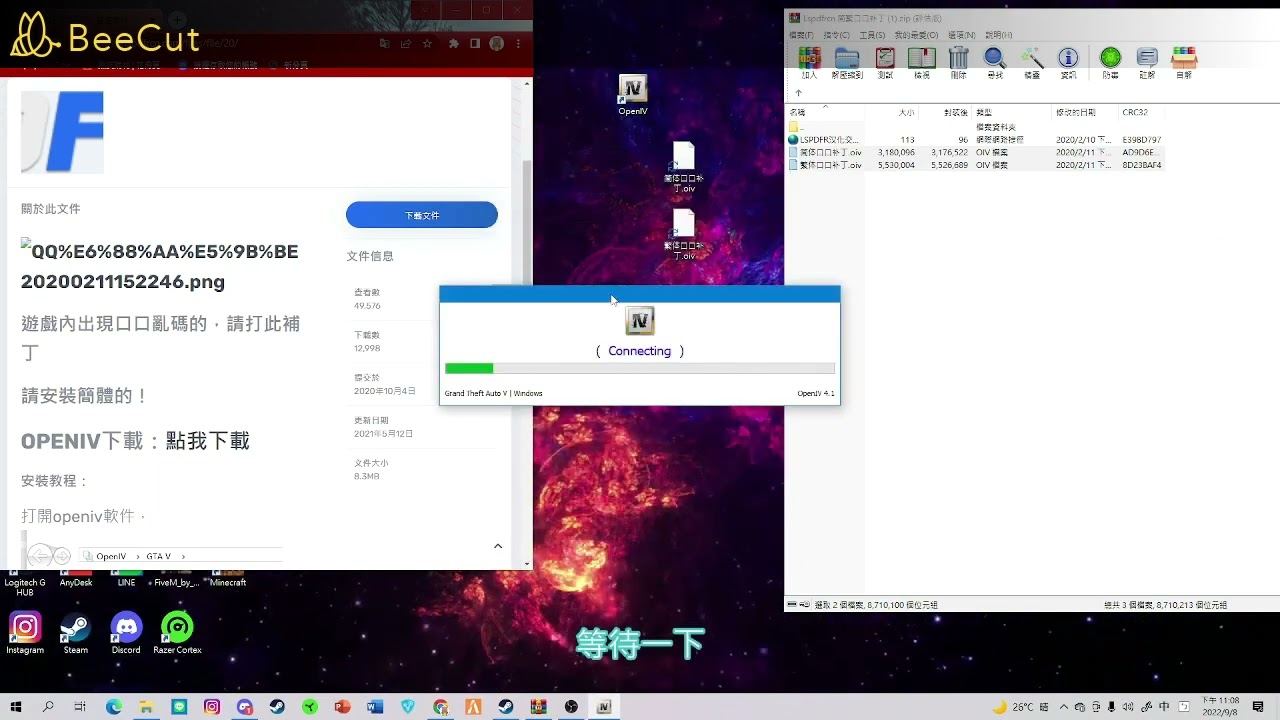Open the Windows notification center icon
Viewport: 1280px width, 720px height.
click(1259, 707)
